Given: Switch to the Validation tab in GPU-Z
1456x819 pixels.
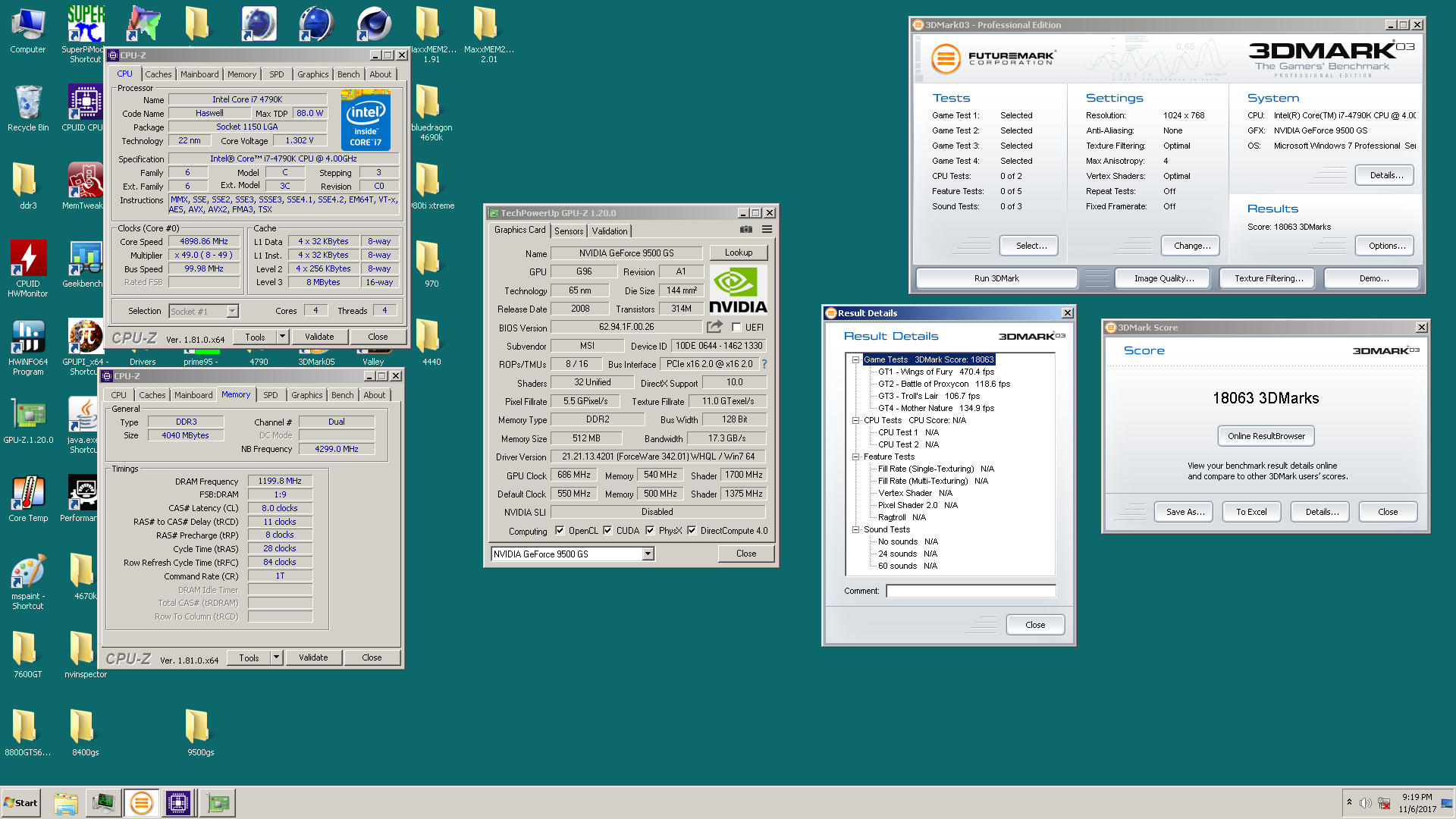Looking at the screenshot, I should click(x=610, y=231).
